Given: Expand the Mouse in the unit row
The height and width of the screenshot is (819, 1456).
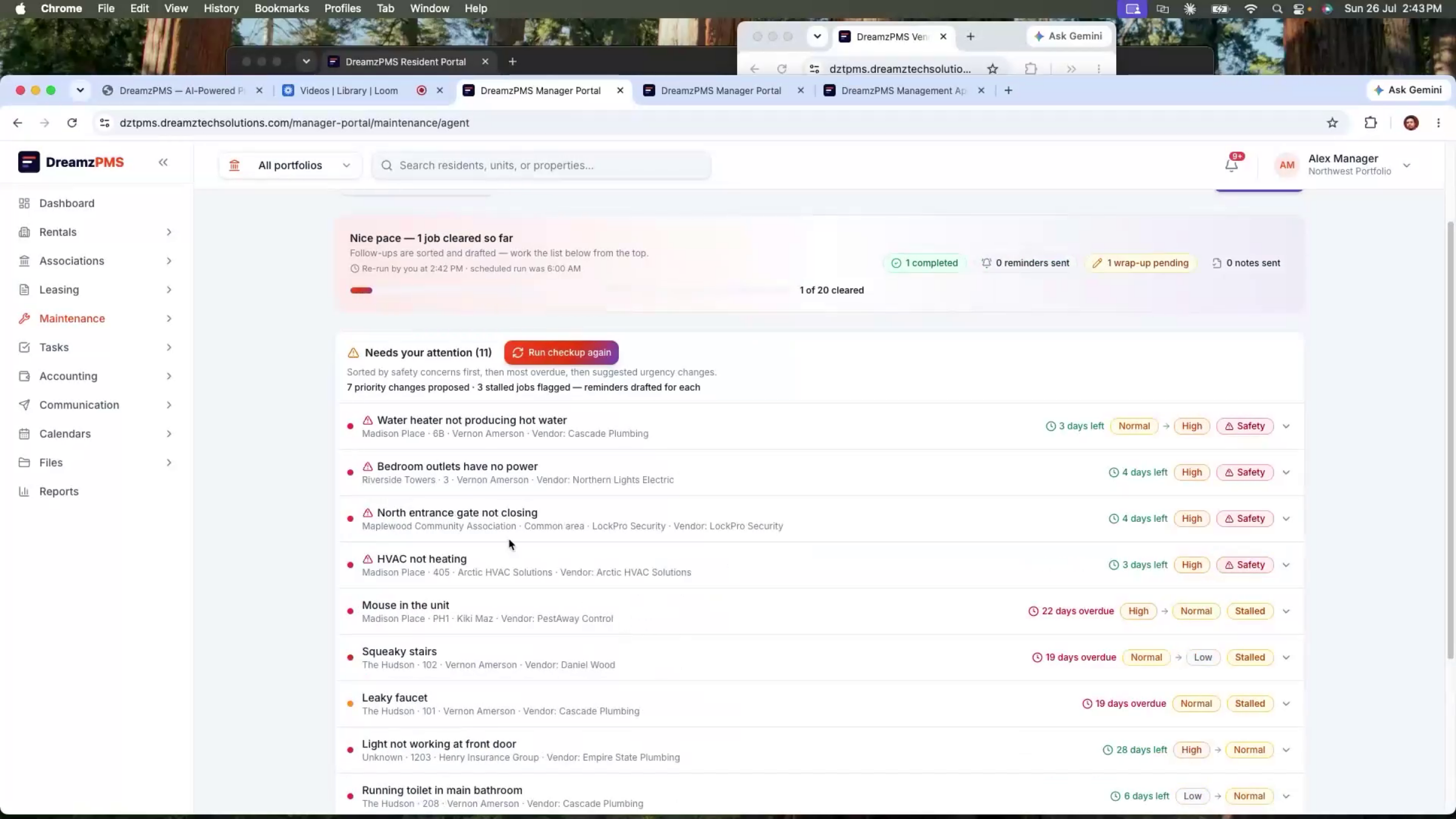Looking at the screenshot, I should pyautogui.click(x=1286, y=611).
